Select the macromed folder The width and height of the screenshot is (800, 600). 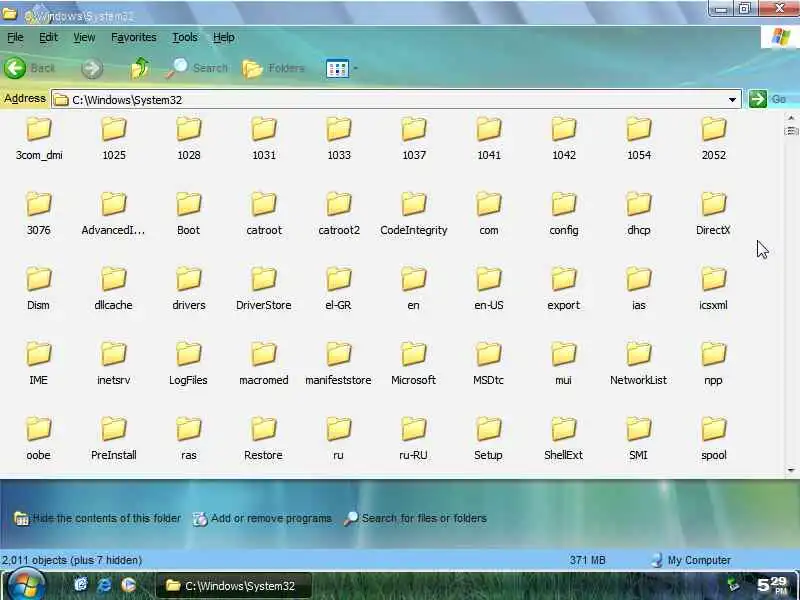[264, 363]
